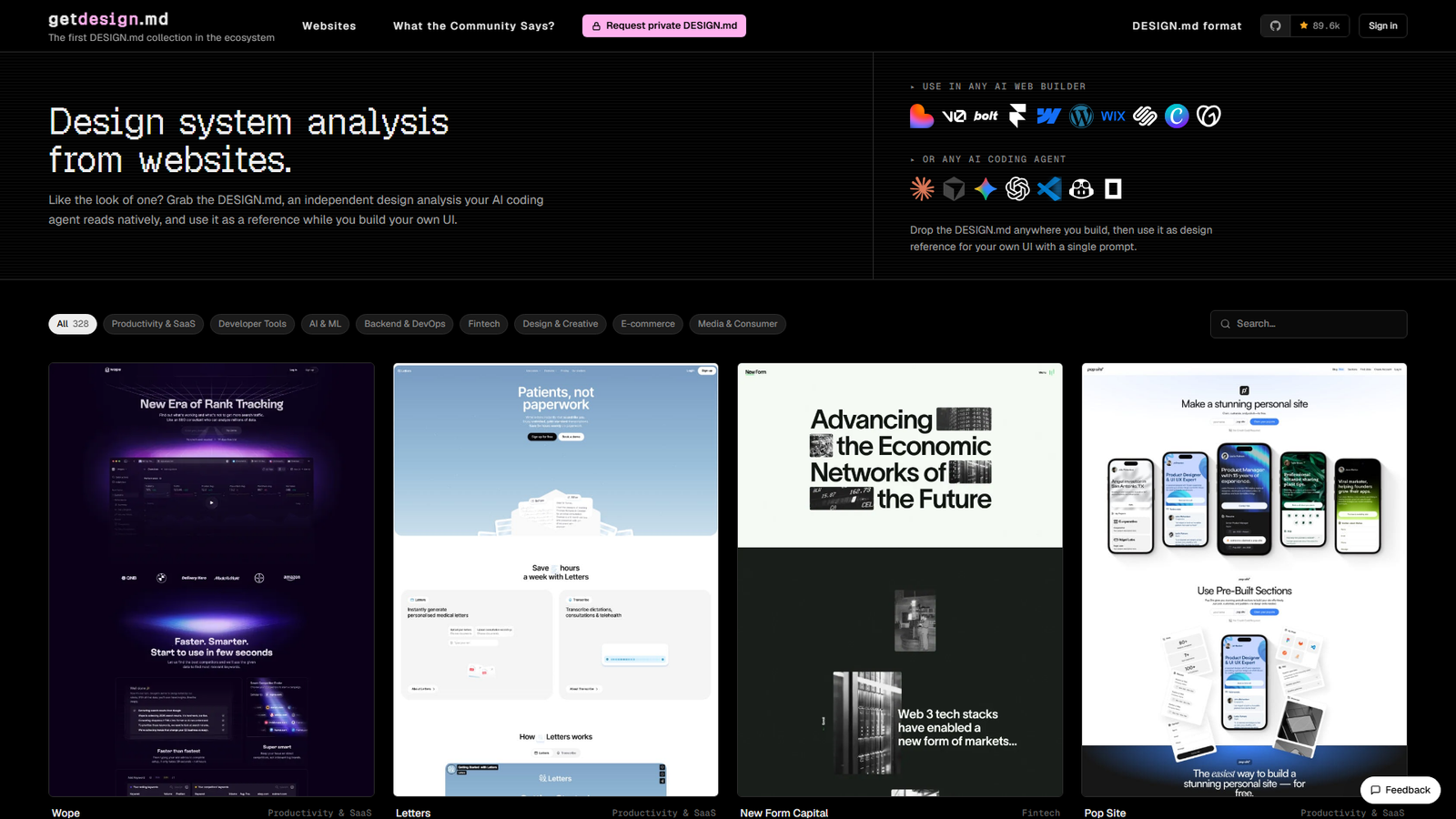Image resolution: width=1456 pixels, height=819 pixels.
Task: Click the 89.6k star count
Action: 1319,25
